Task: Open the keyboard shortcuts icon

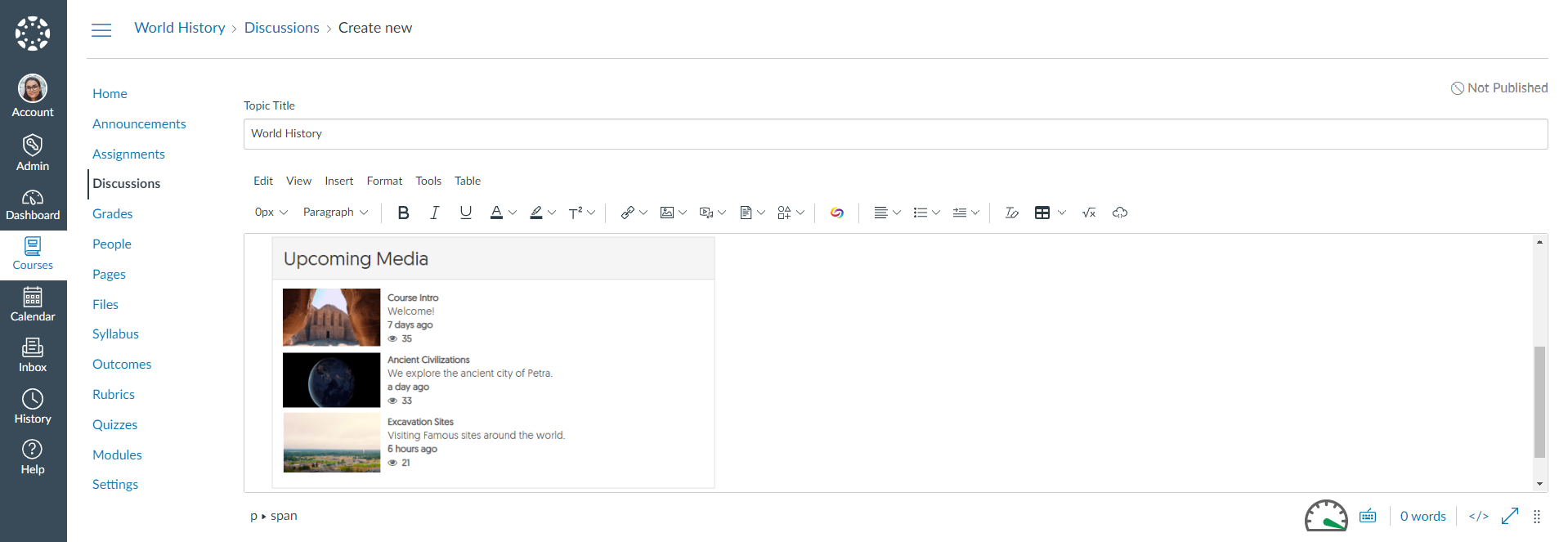Action: coord(1367,516)
